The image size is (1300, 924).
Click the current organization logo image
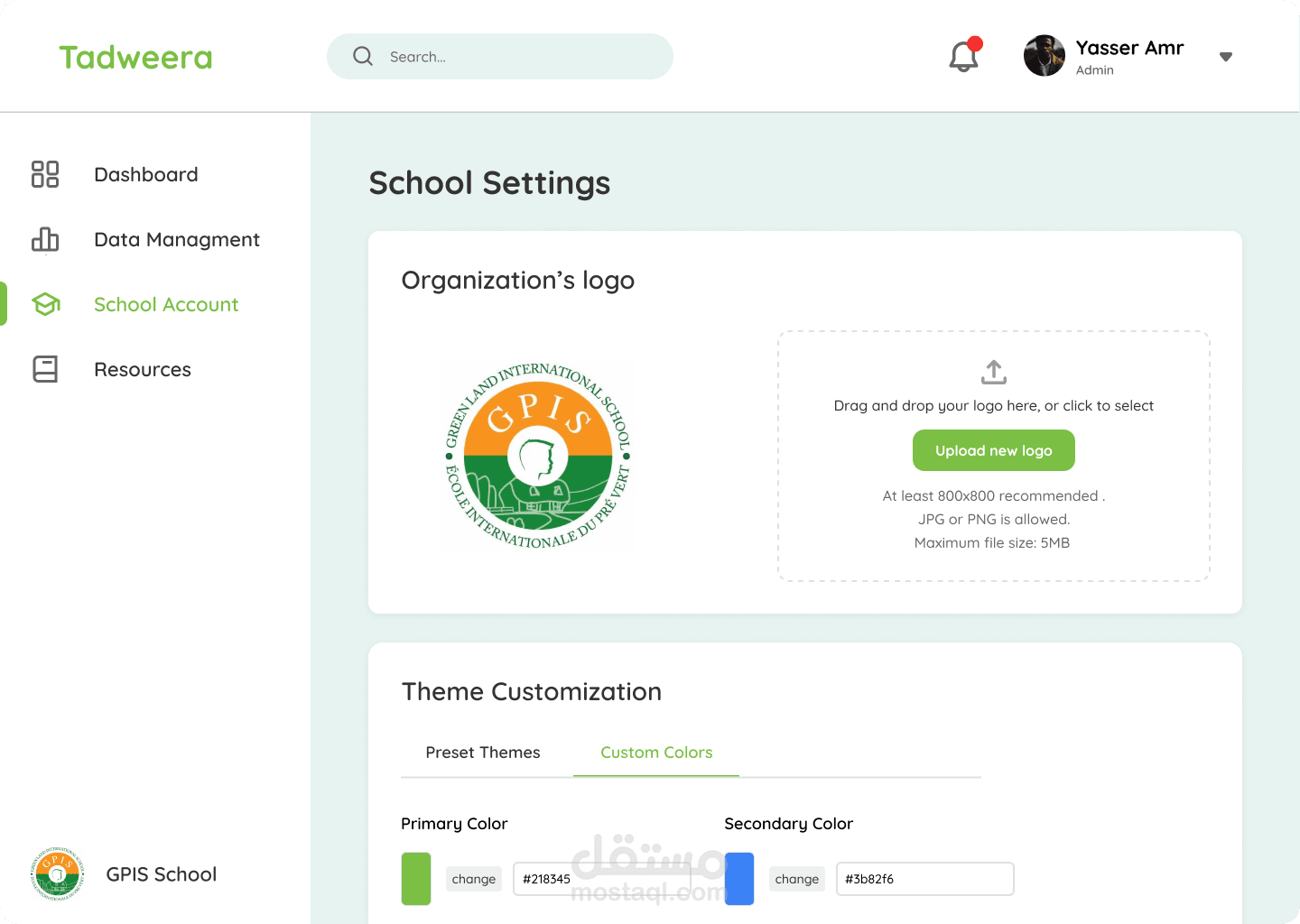point(538,456)
